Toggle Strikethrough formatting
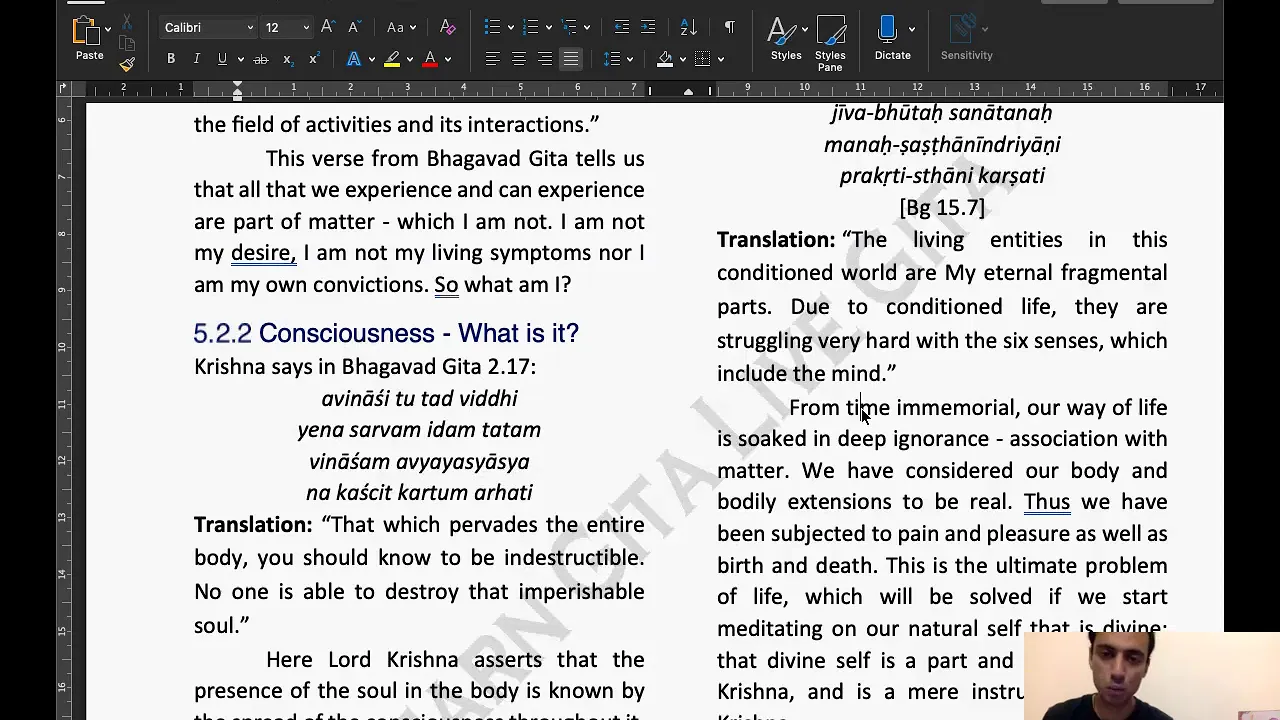This screenshot has width=1280, height=720. pyautogui.click(x=261, y=60)
